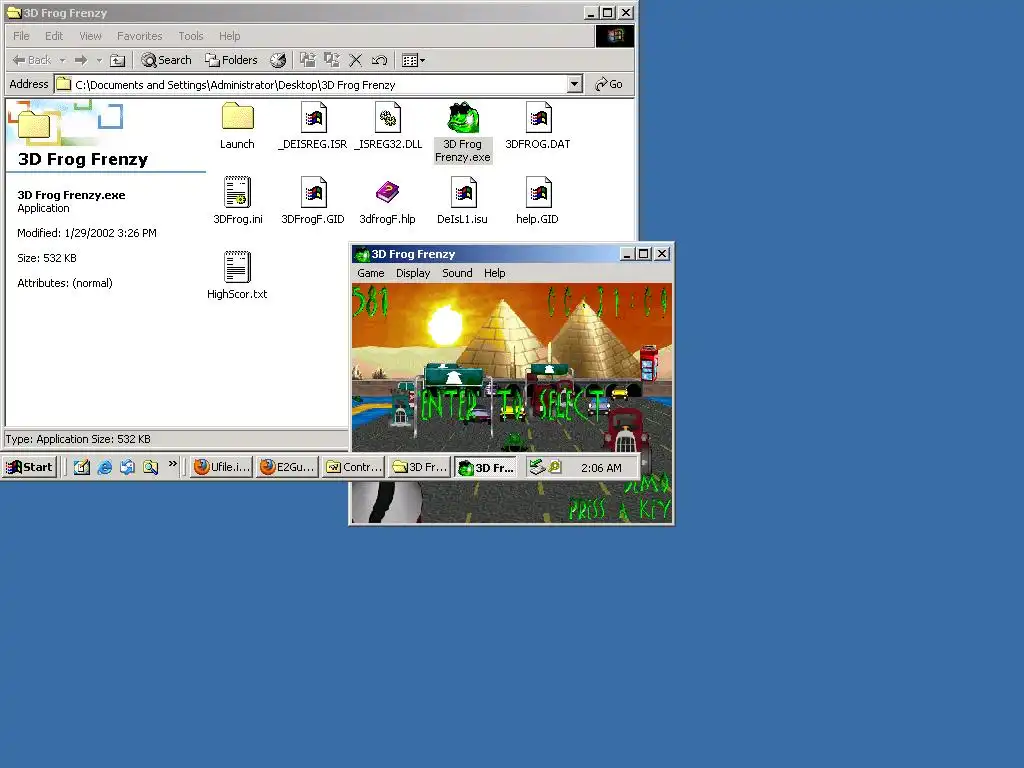Switch to 3D Fr... folder taskbar button

point(419,467)
